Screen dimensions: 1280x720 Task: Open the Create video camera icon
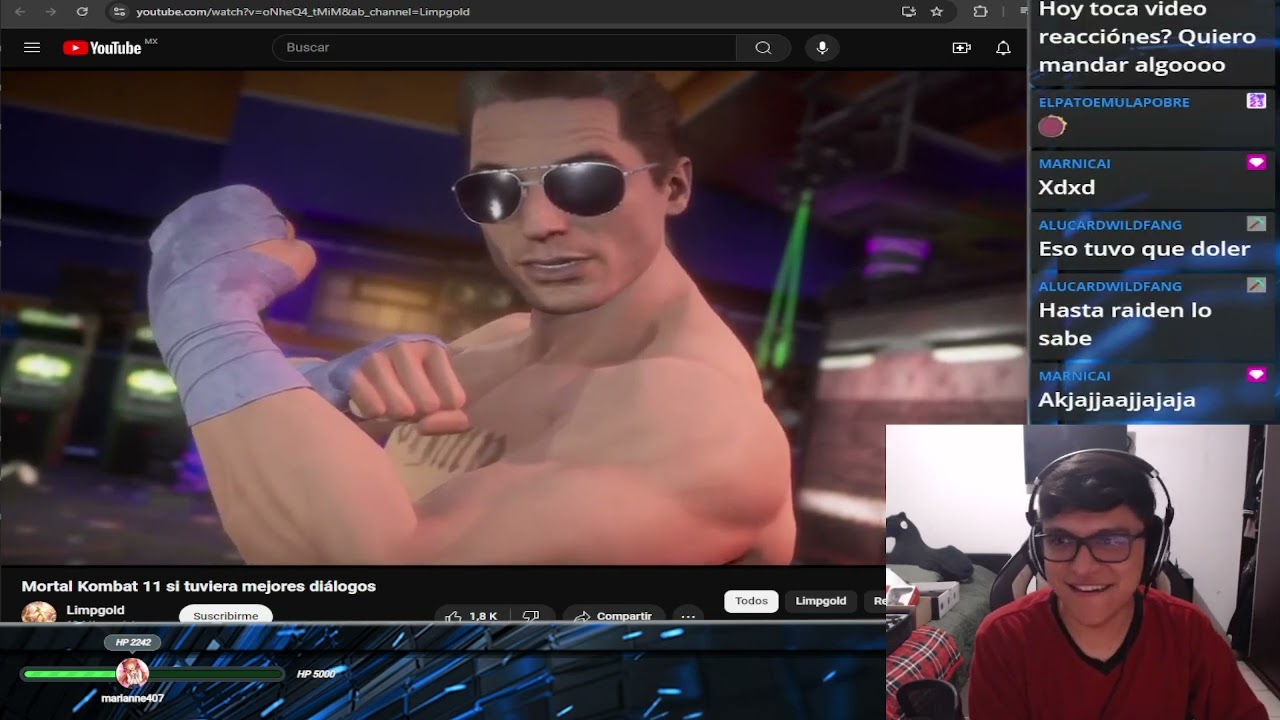point(962,47)
